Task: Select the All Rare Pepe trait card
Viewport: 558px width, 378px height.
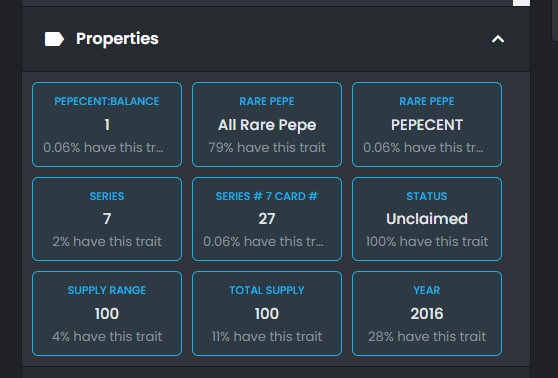Action: 267,125
